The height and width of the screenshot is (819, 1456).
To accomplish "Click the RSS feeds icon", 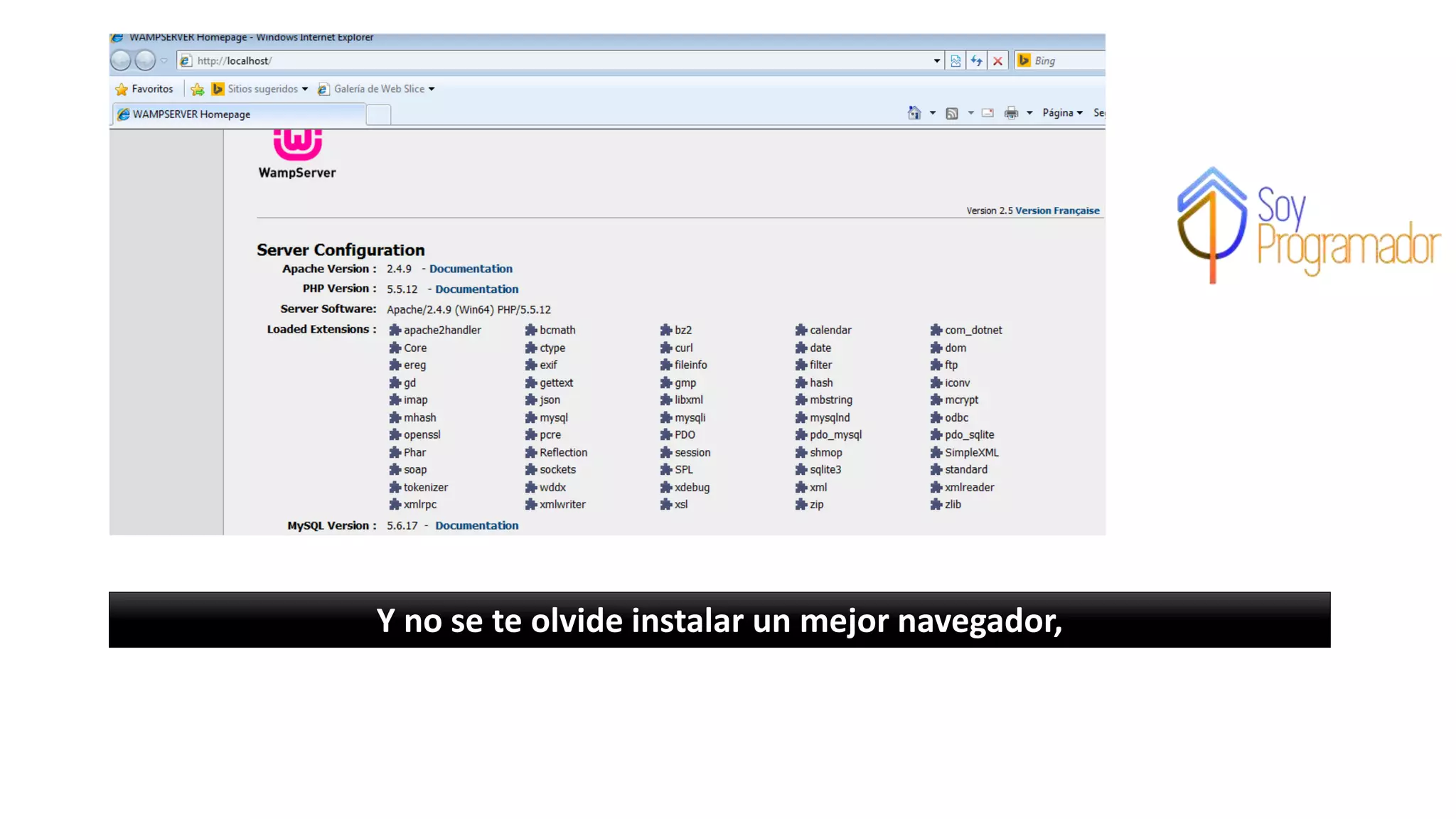I will pos(952,113).
